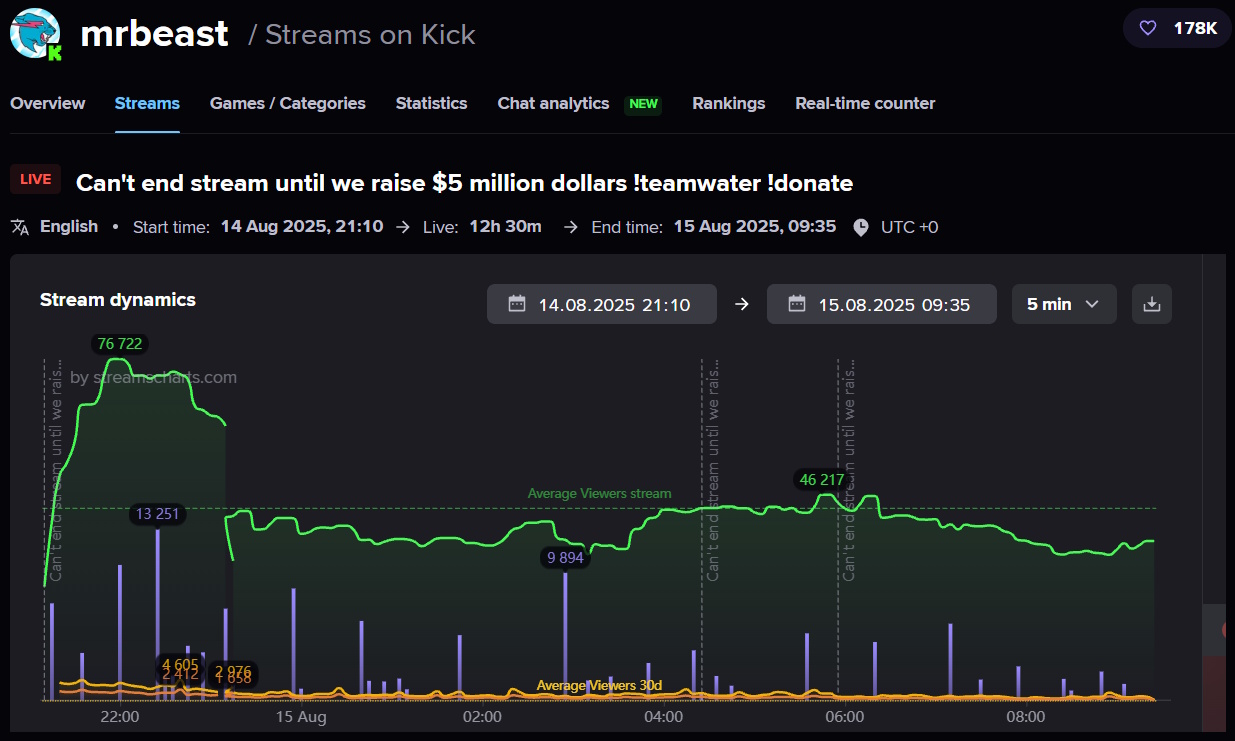Click the NEW badge beside Chat analytics
This screenshot has height=741, width=1235.
(x=643, y=104)
